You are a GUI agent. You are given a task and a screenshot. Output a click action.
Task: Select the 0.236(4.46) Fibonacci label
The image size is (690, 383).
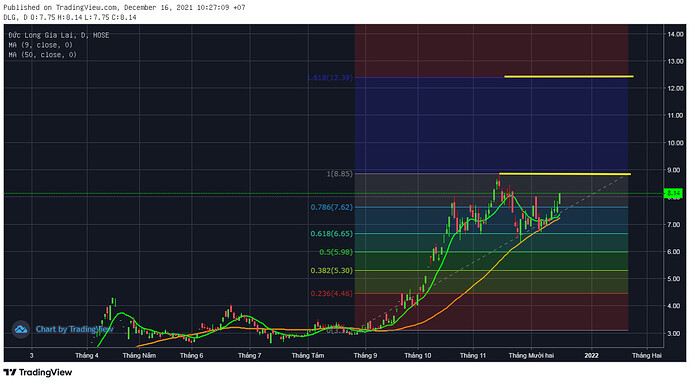click(331, 293)
